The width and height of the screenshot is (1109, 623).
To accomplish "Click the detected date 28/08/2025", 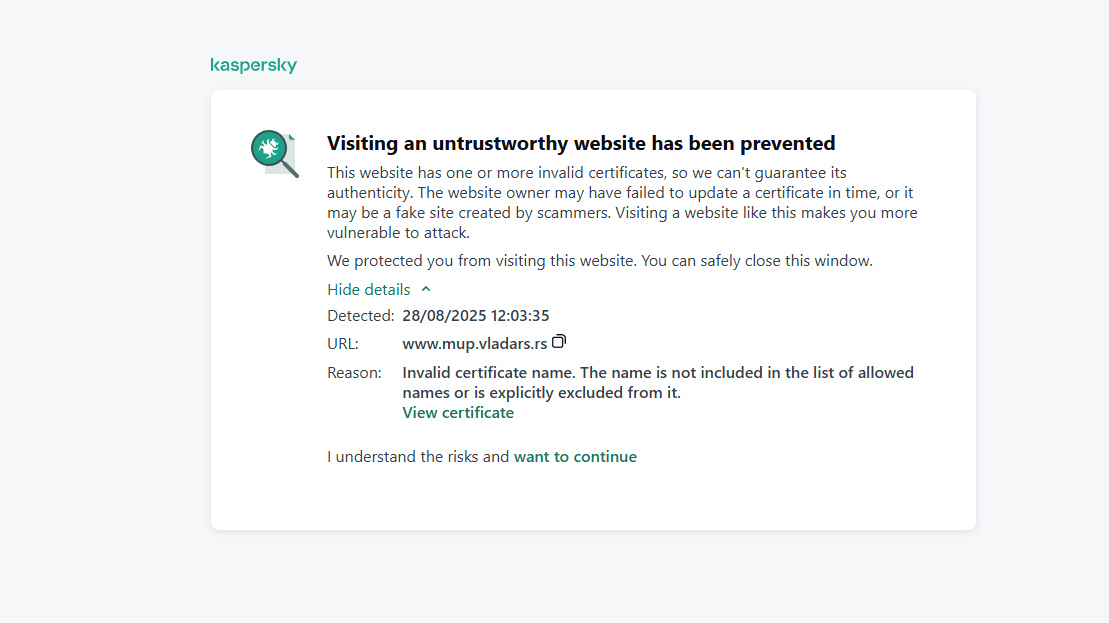I will click(x=444, y=316).
